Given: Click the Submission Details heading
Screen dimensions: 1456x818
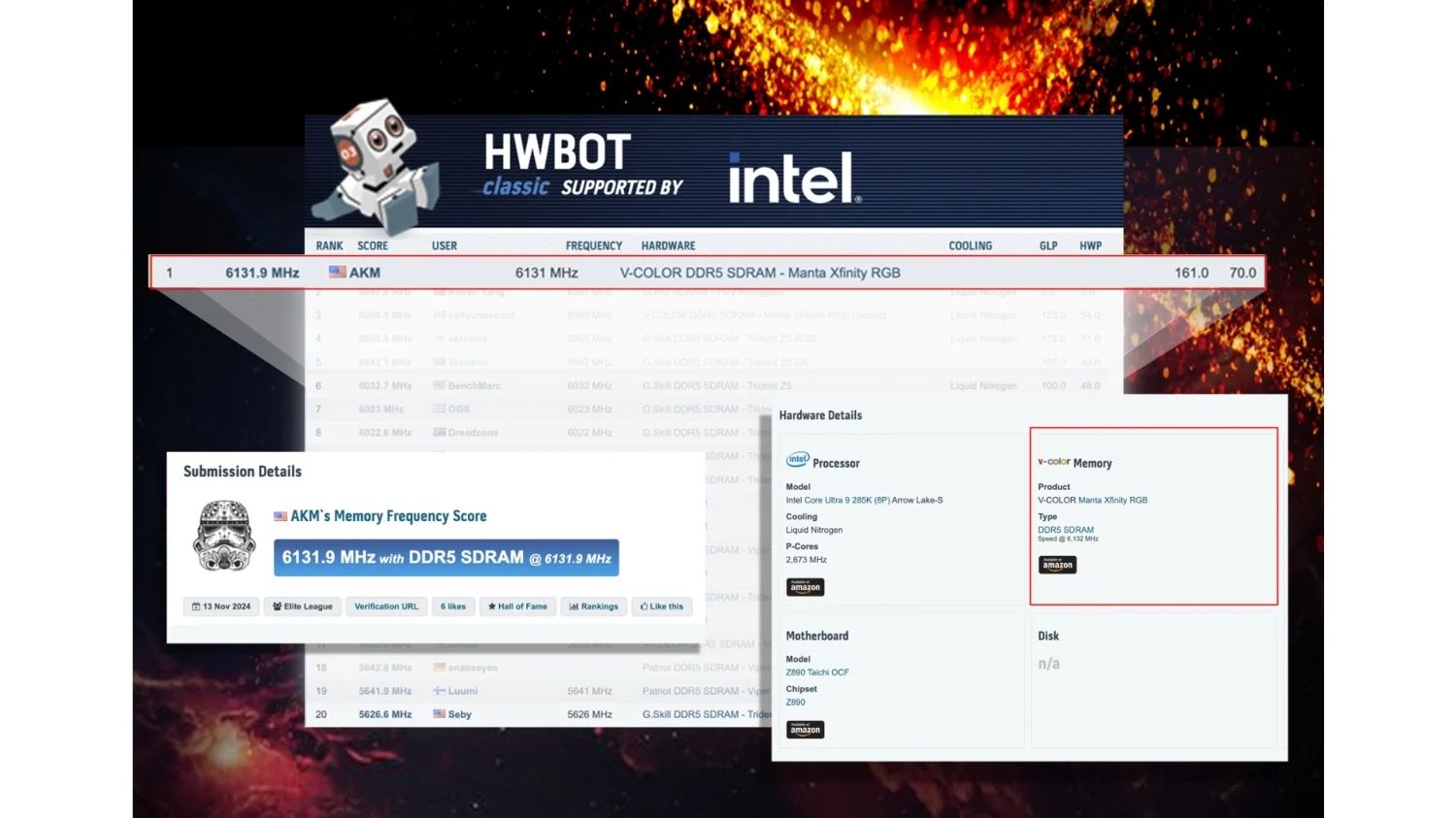Looking at the screenshot, I should coord(243,472).
